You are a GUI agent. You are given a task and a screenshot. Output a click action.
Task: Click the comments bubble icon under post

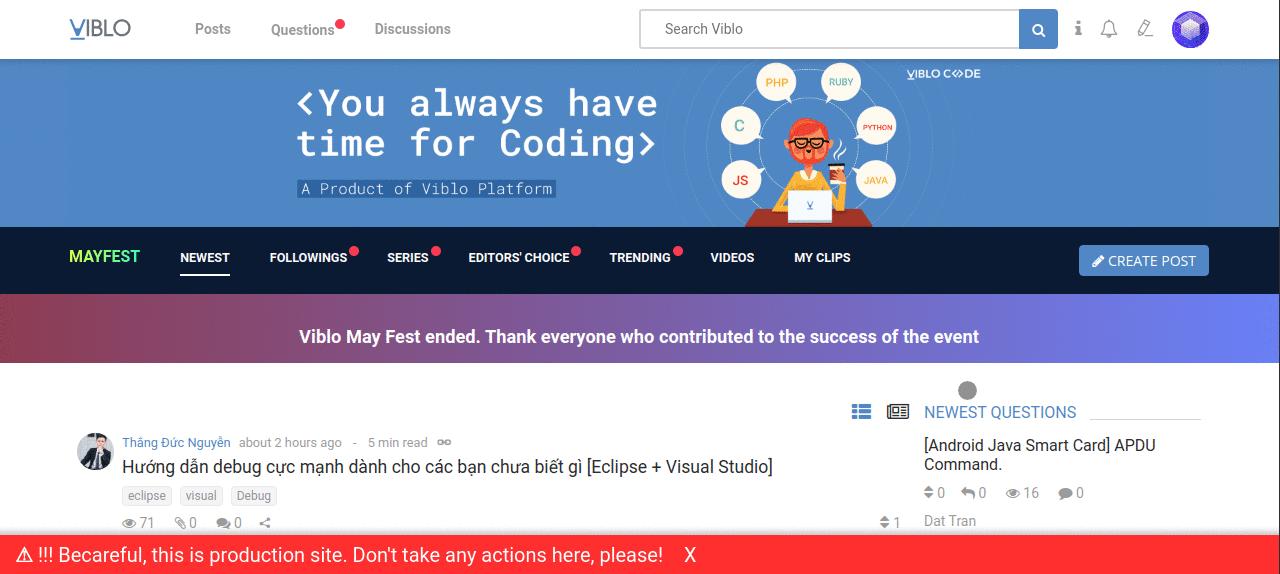[x=223, y=523]
